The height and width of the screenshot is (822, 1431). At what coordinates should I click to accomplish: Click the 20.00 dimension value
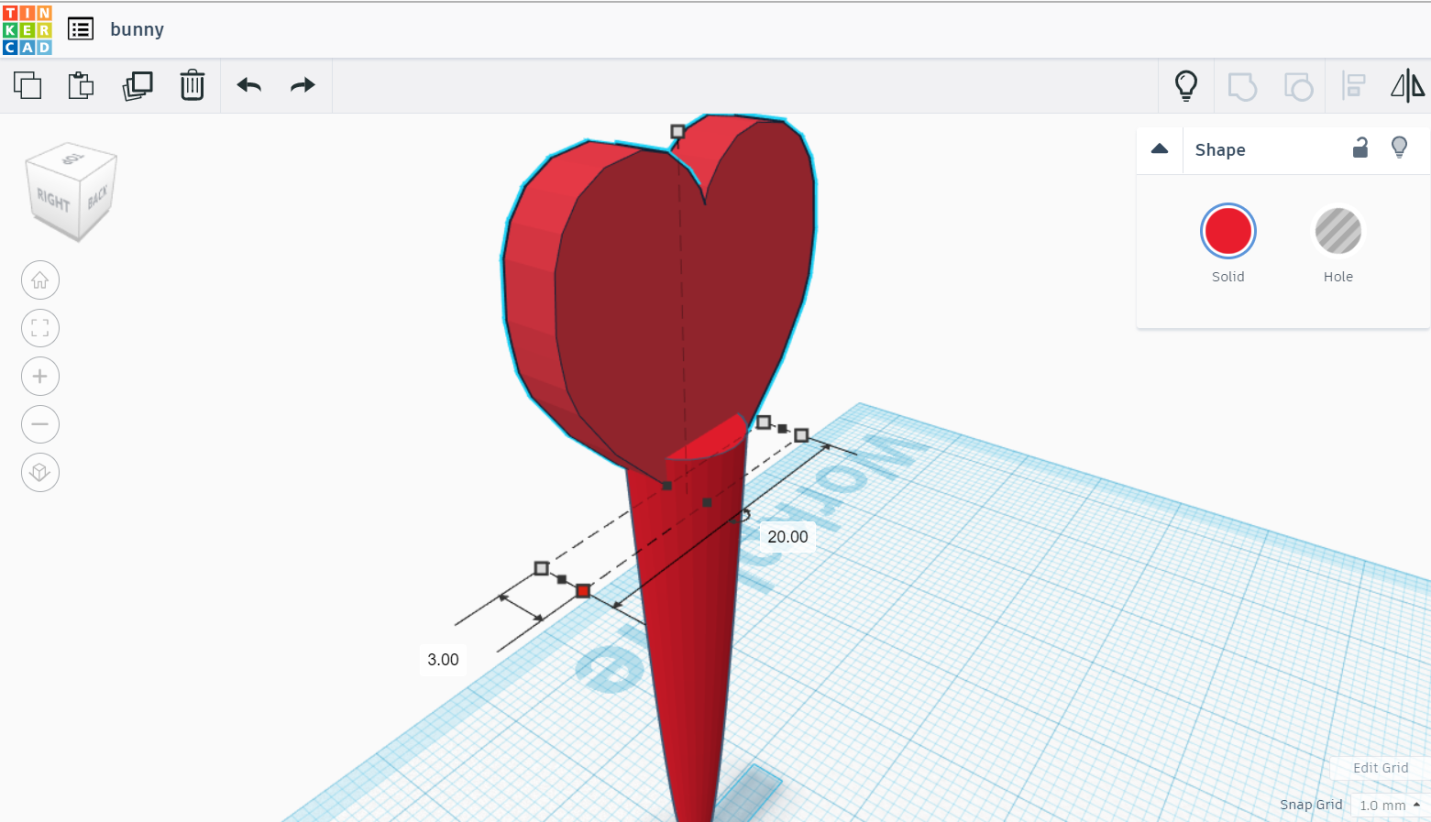point(787,537)
